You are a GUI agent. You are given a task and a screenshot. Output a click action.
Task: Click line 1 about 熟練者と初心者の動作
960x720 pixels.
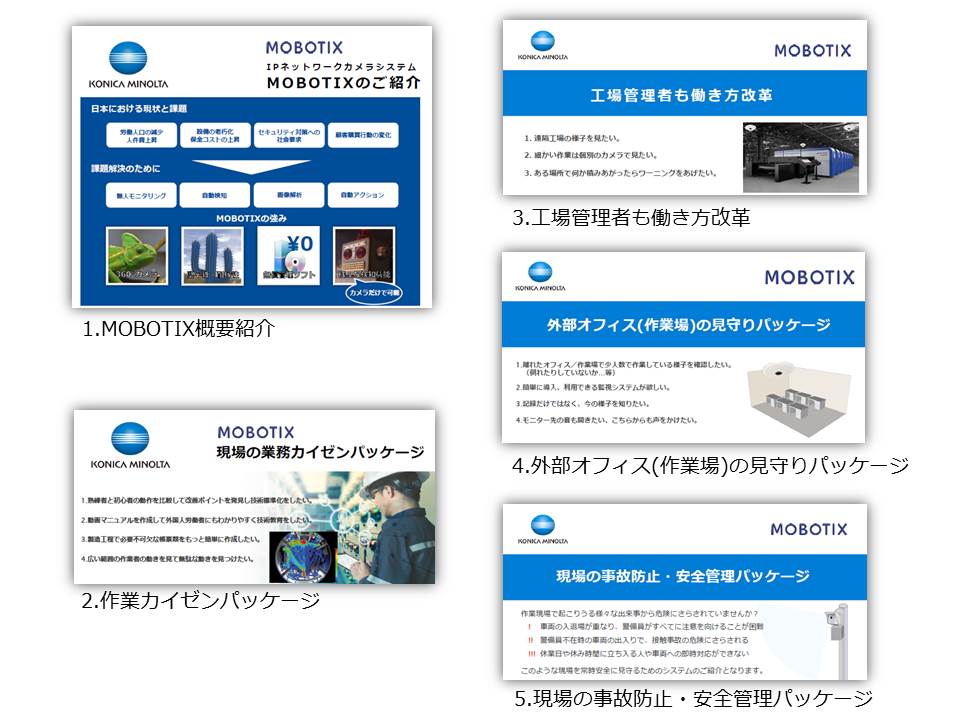(x=197, y=501)
